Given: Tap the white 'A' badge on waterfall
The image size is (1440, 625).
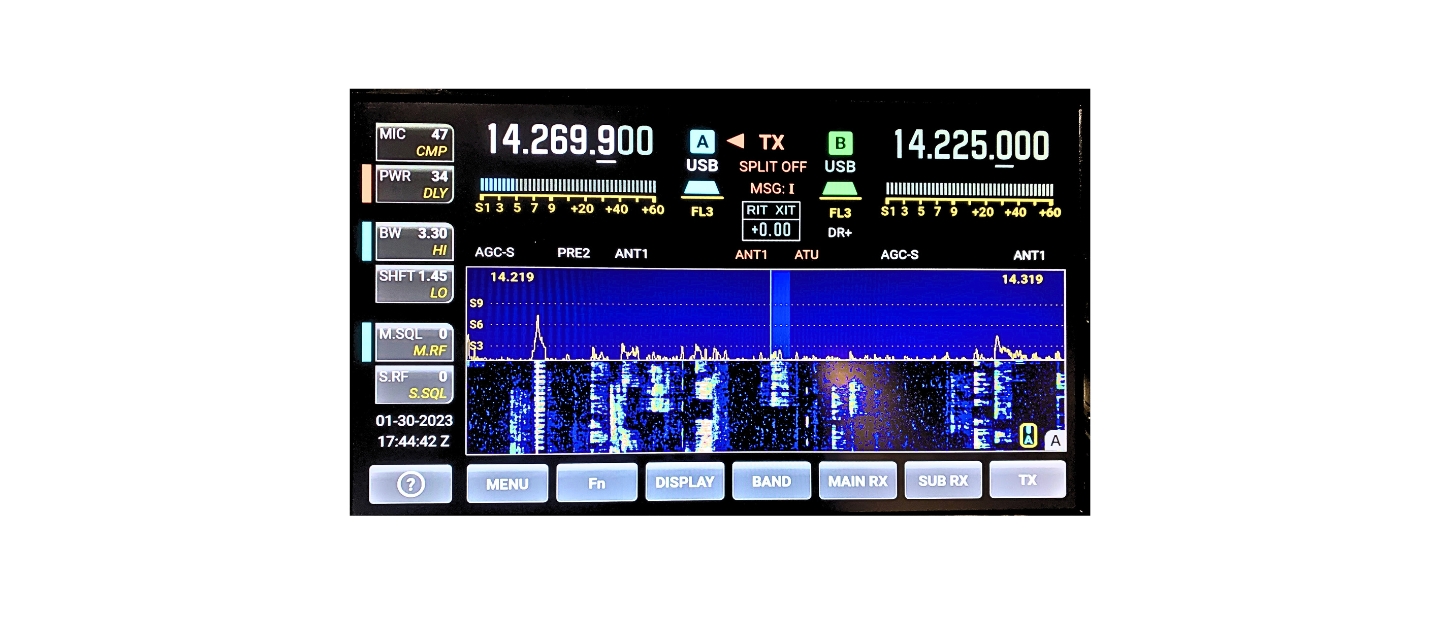Looking at the screenshot, I should [x=1055, y=440].
